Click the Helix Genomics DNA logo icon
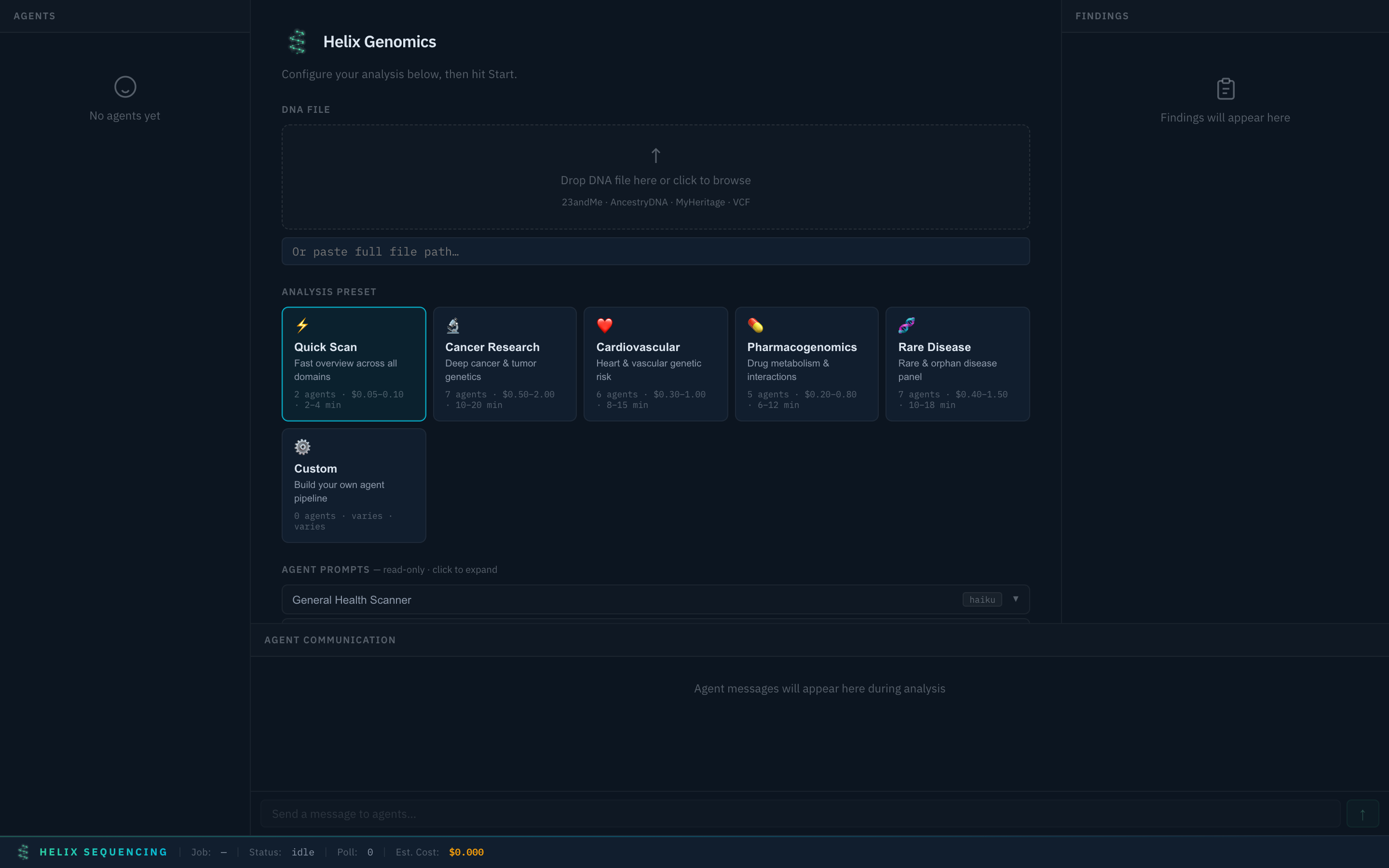The width and height of the screenshot is (1389, 868). click(297, 41)
